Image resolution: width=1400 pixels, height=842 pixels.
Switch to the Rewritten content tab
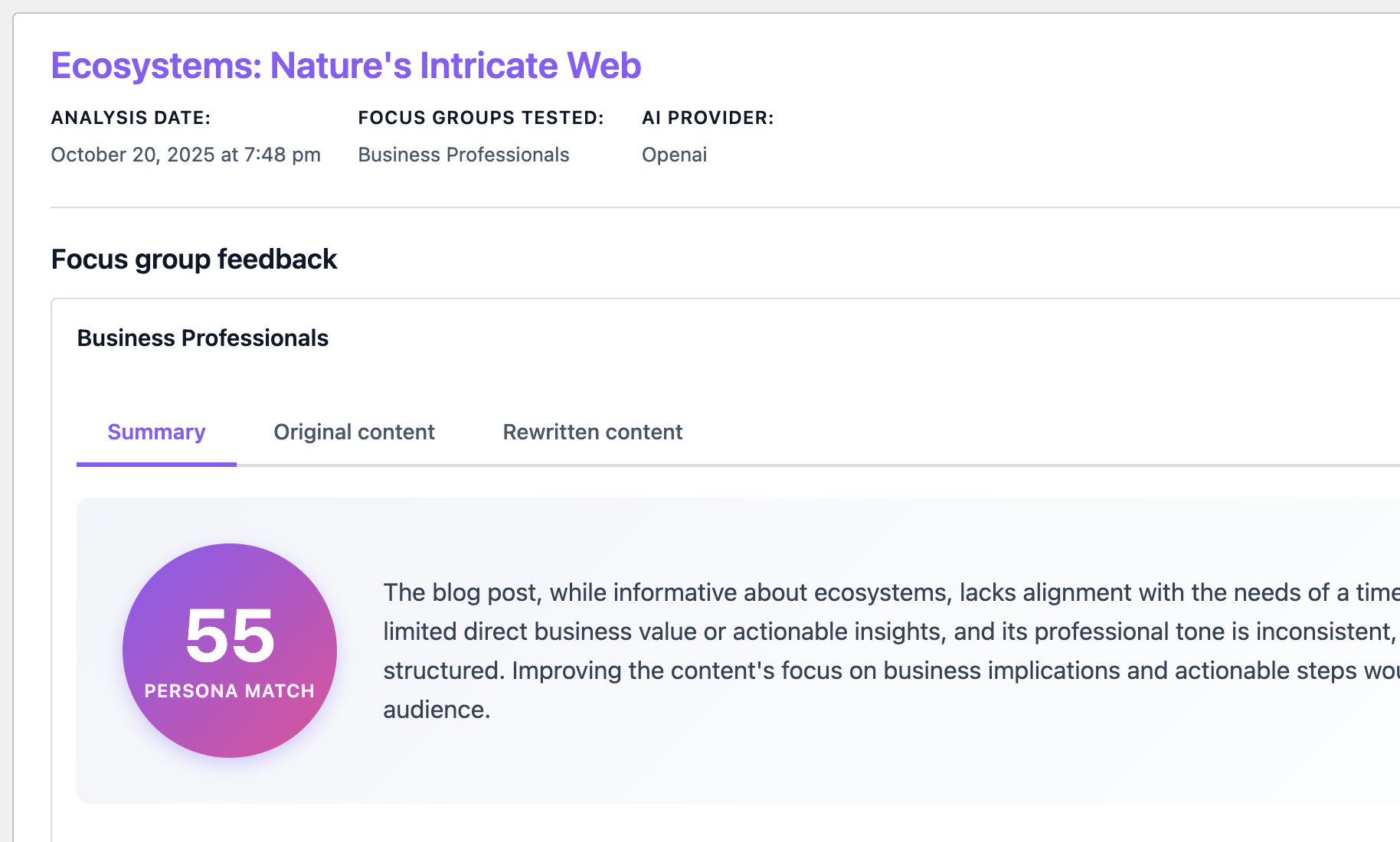(592, 432)
